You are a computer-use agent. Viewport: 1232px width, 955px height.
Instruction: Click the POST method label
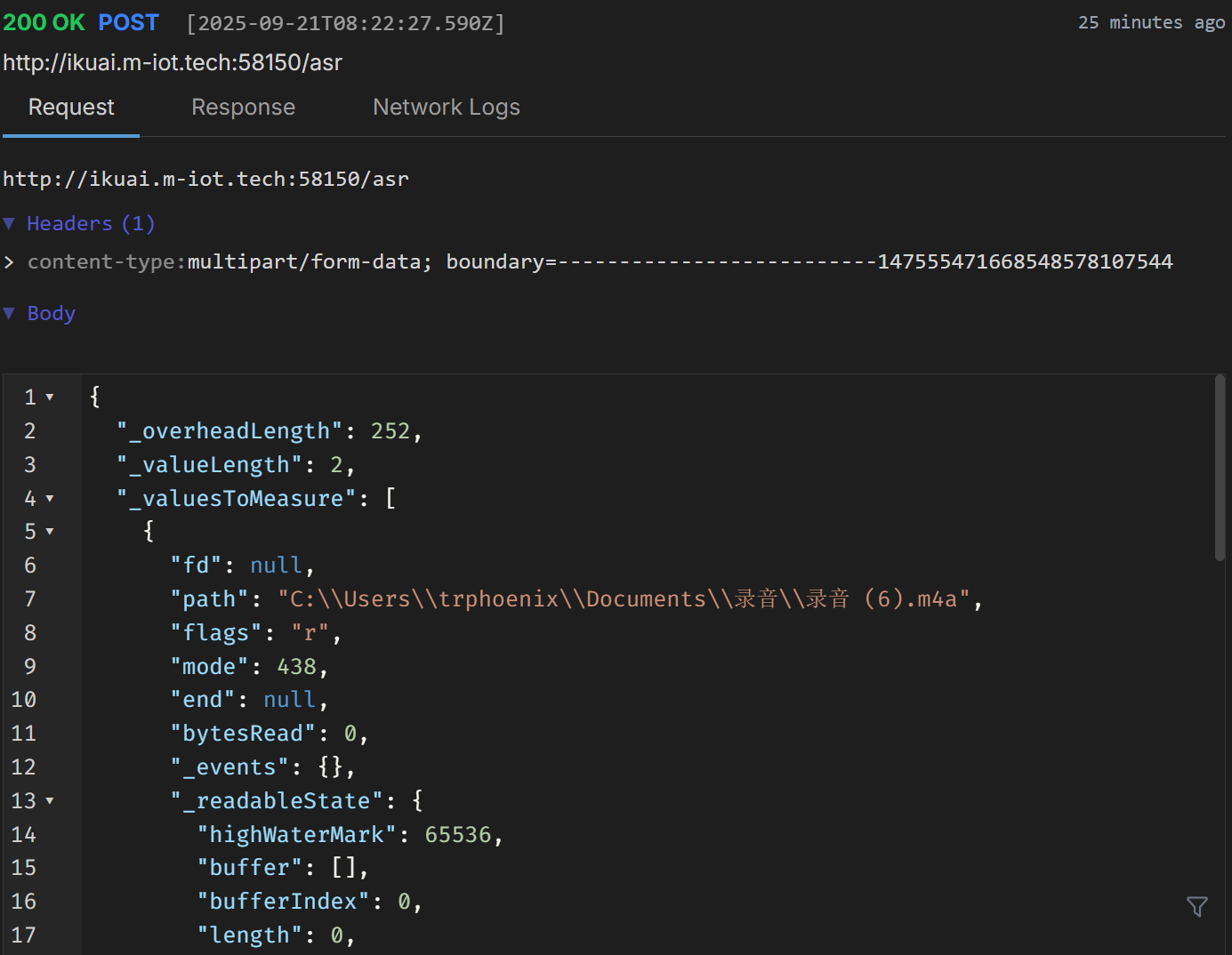pyautogui.click(x=128, y=23)
